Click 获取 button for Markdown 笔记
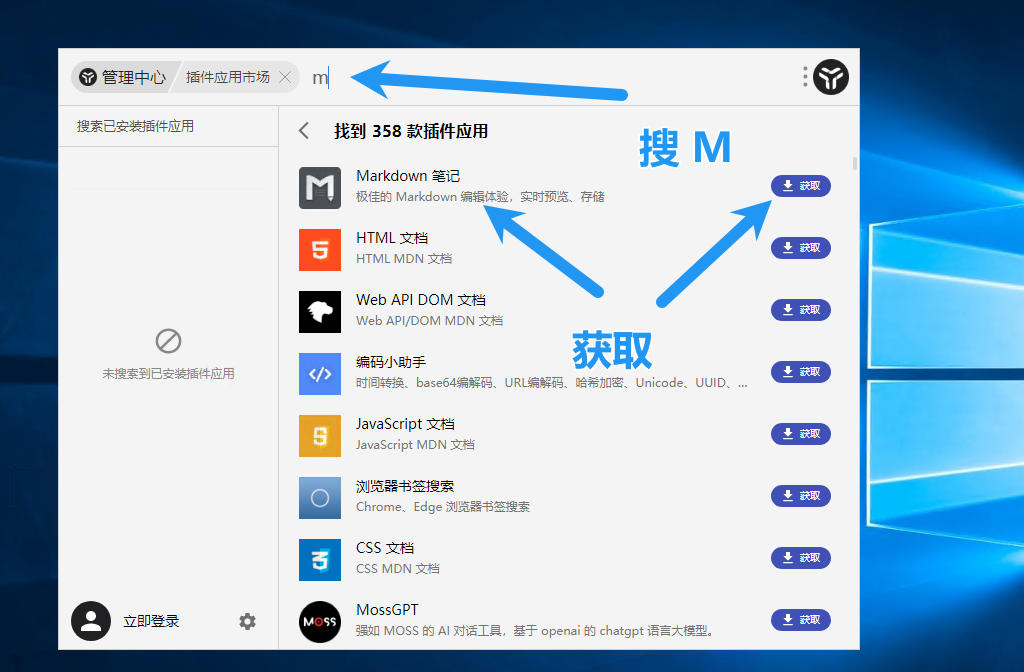 (800, 186)
